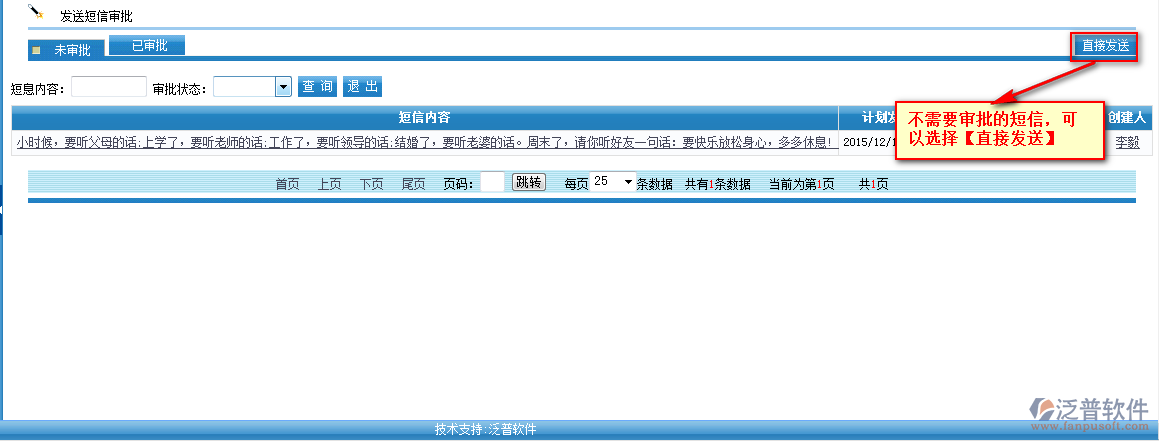Click the 短信内容 column header

(424, 118)
